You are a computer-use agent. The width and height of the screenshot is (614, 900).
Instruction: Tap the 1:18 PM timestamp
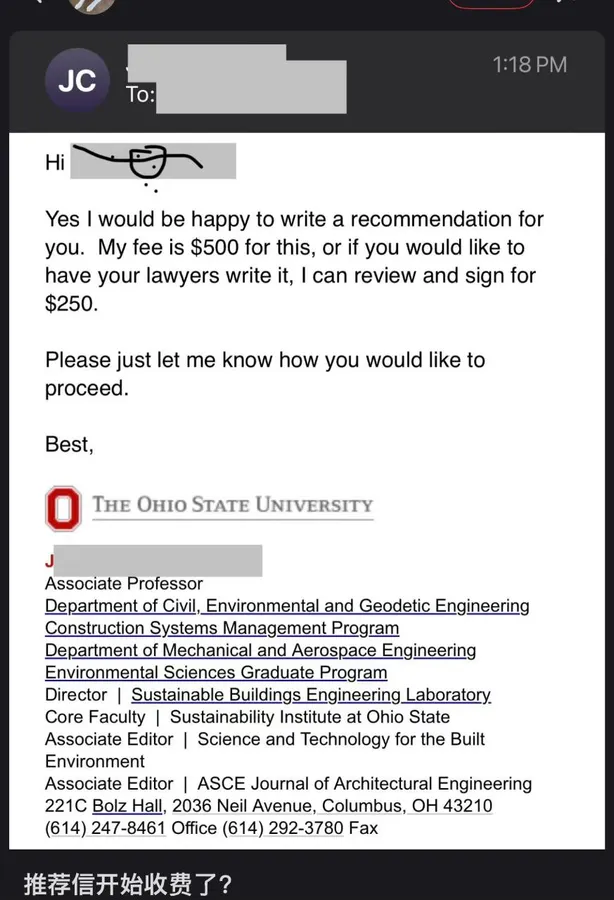[x=530, y=65]
